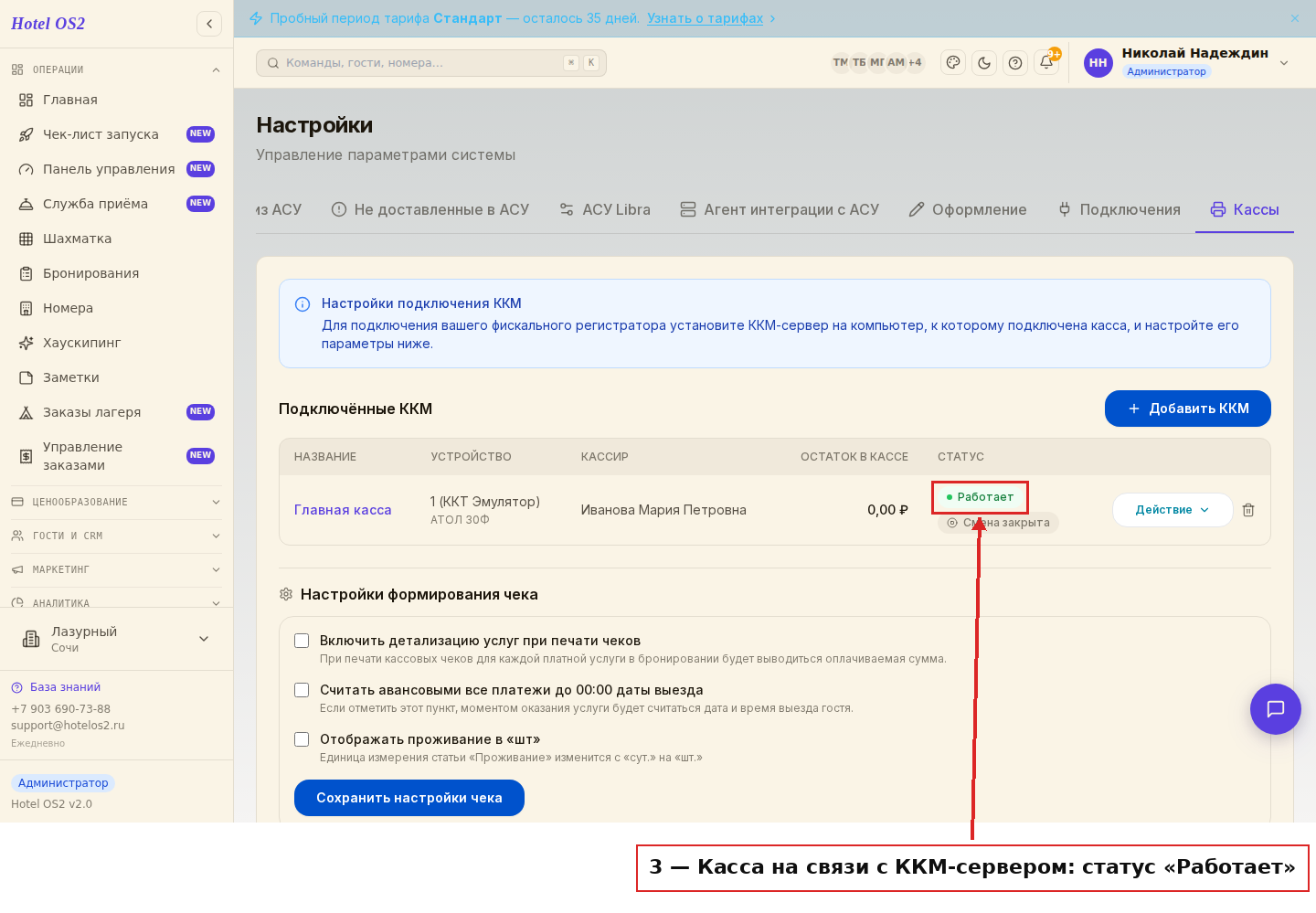Viewport: 1316px width, 913px height.
Task: Open the chat support bubble
Action: [1276, 709]
